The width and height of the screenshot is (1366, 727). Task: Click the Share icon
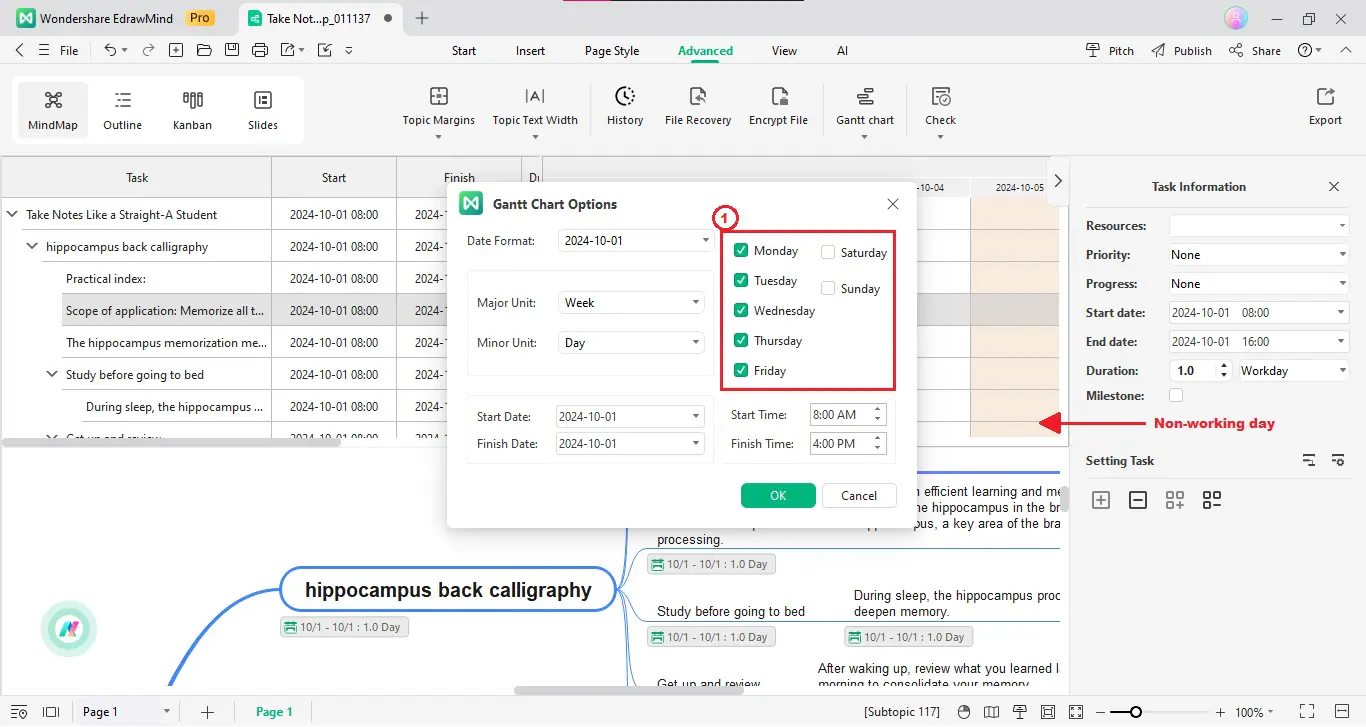[x=1237, y=50]
